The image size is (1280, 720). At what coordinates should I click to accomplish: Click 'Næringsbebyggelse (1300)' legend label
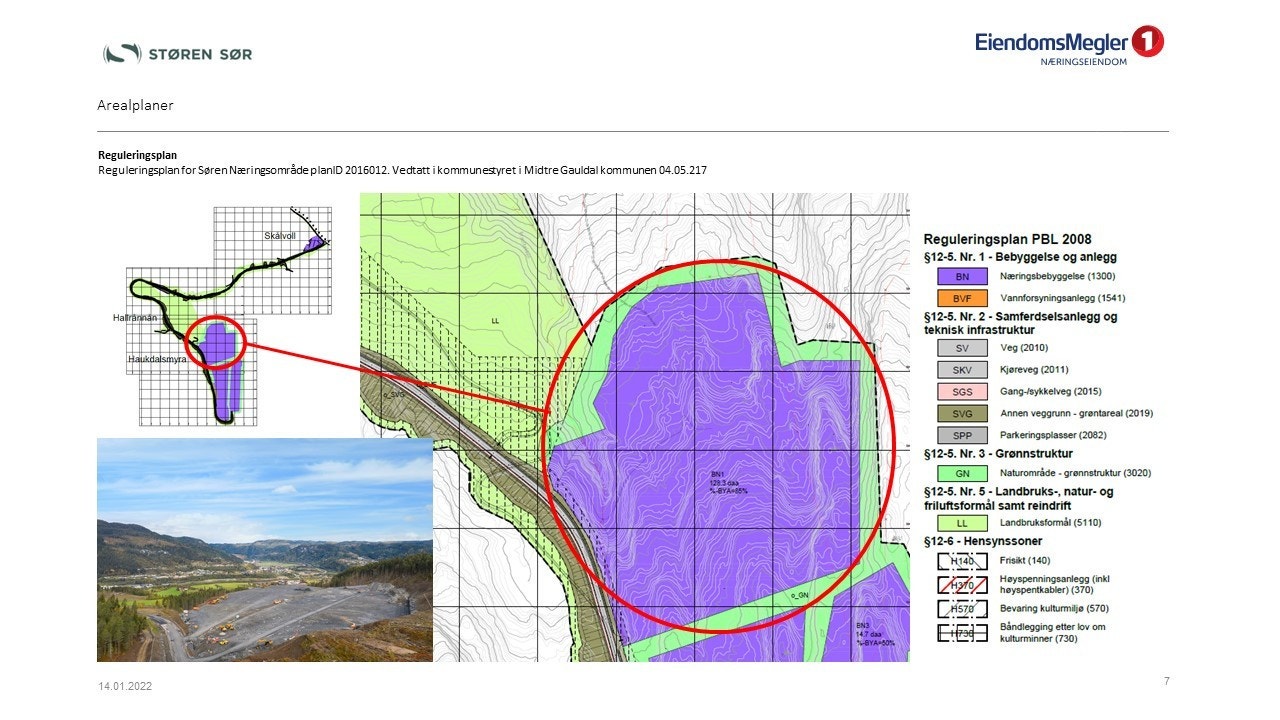1058,276
